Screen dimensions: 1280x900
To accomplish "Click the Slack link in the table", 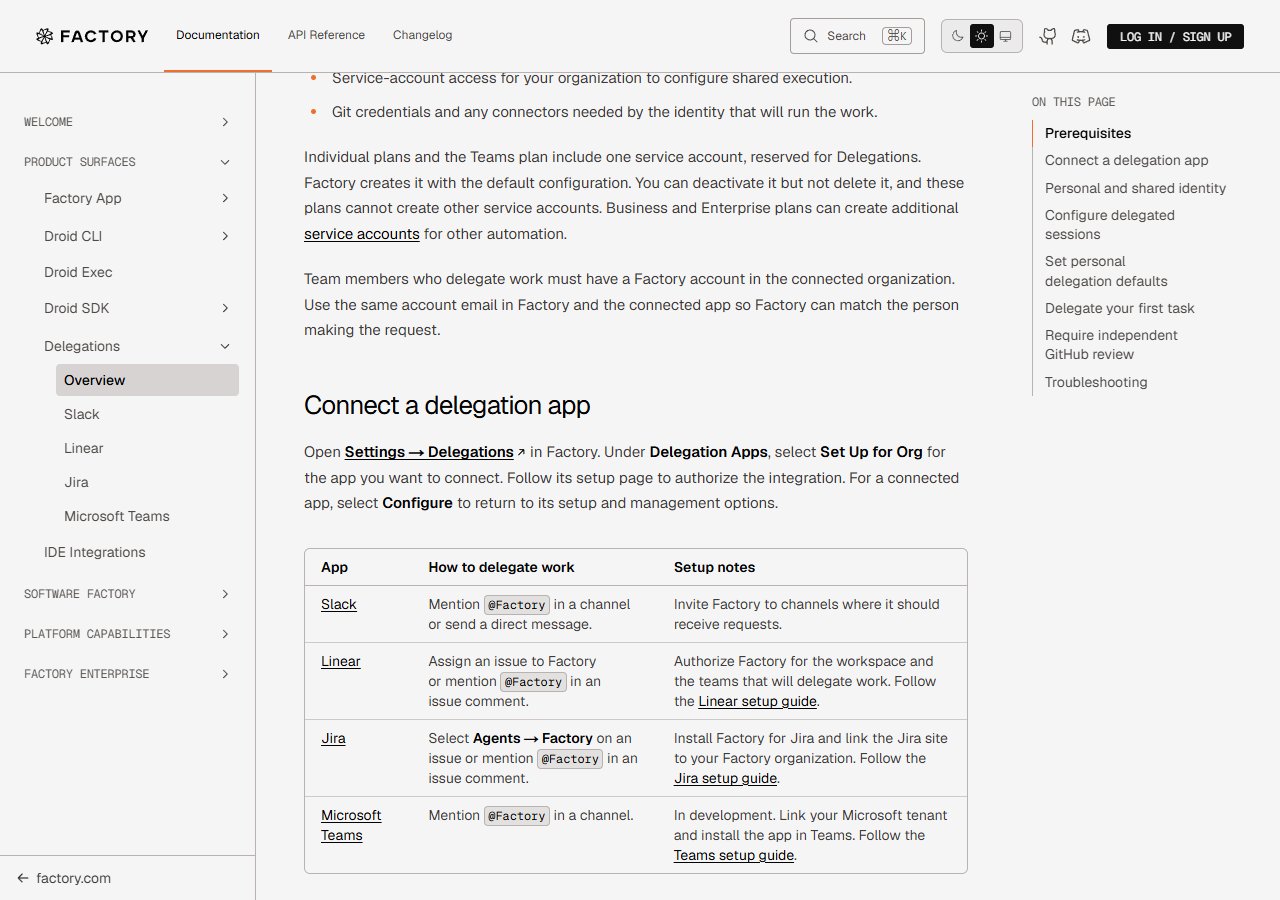I will click(x=339, y=604).
